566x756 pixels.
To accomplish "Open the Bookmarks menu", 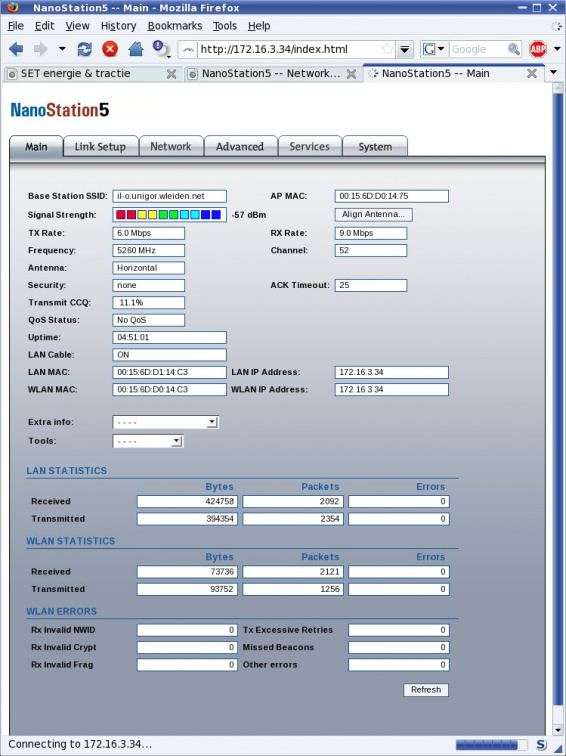I will pyautogui.click(x=175, y=26).
